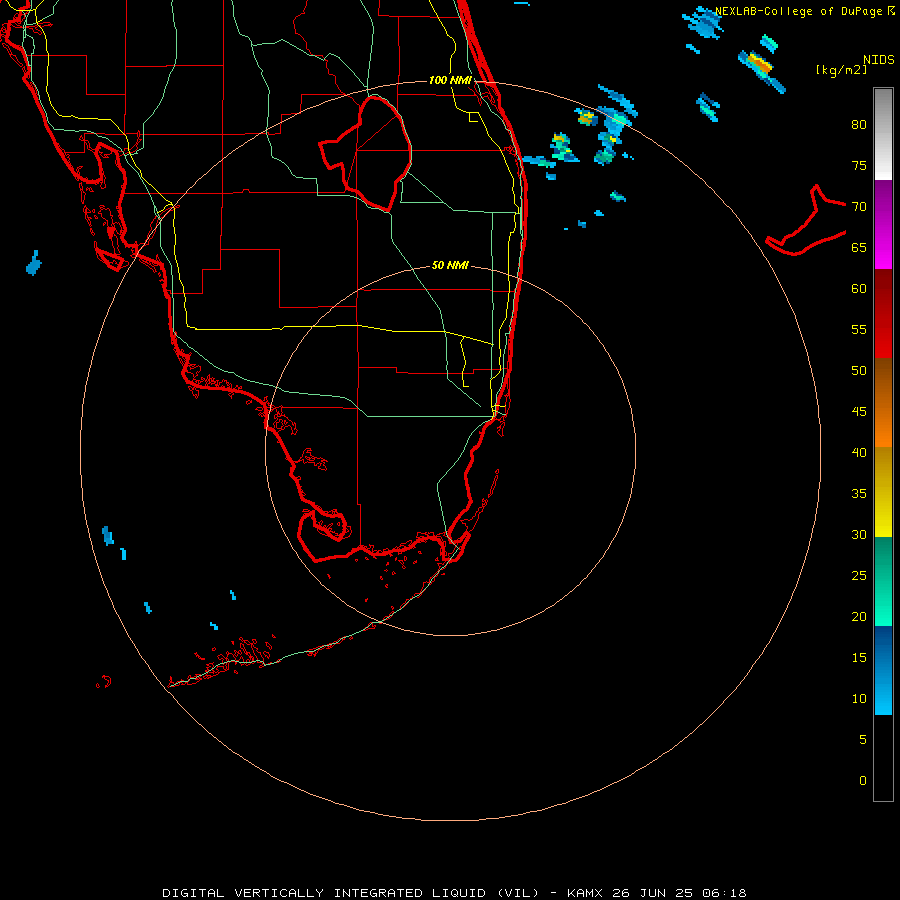Select the 65 value on the scale

(x=859, y=247)
